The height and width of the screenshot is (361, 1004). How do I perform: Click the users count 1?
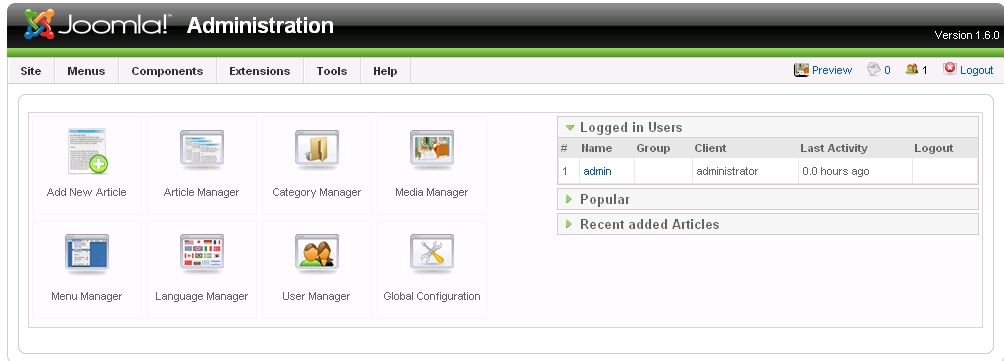click(x=925, y=70)
